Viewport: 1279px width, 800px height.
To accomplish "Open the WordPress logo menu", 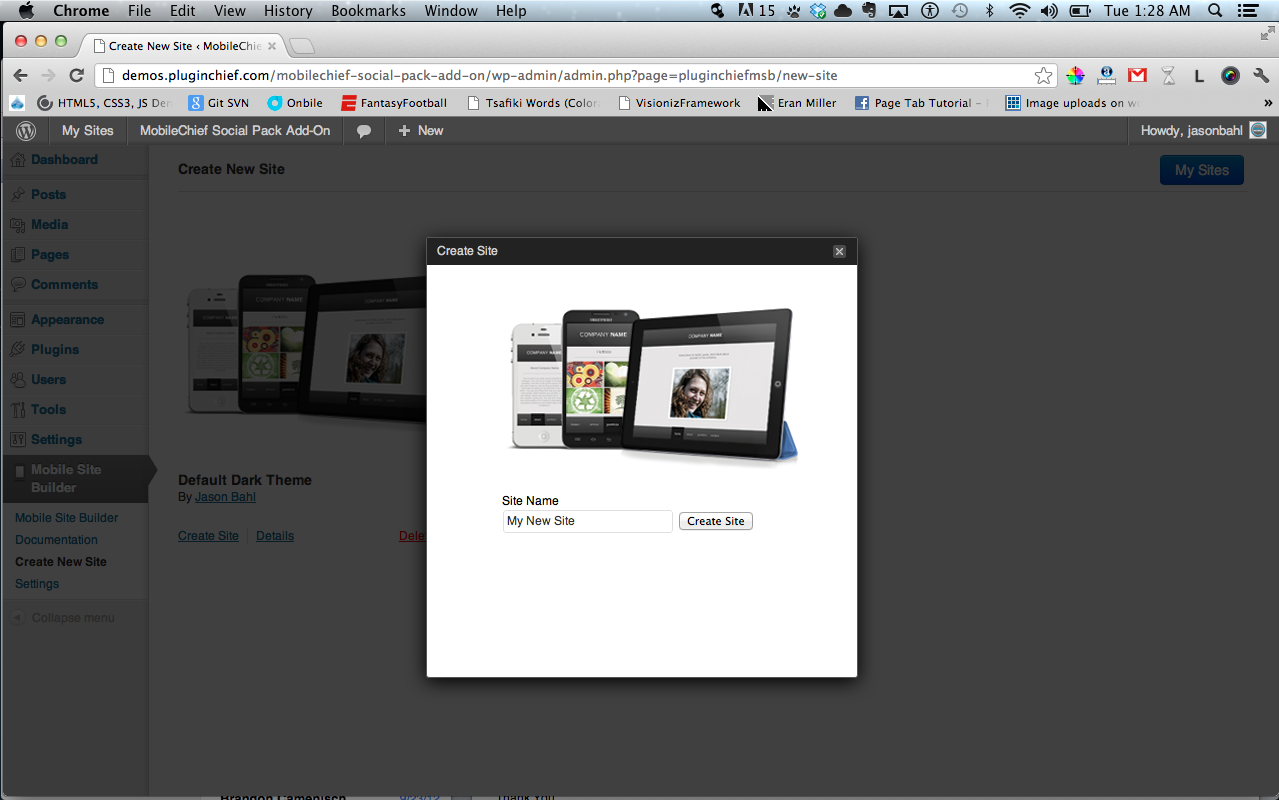I will (26, 131).
